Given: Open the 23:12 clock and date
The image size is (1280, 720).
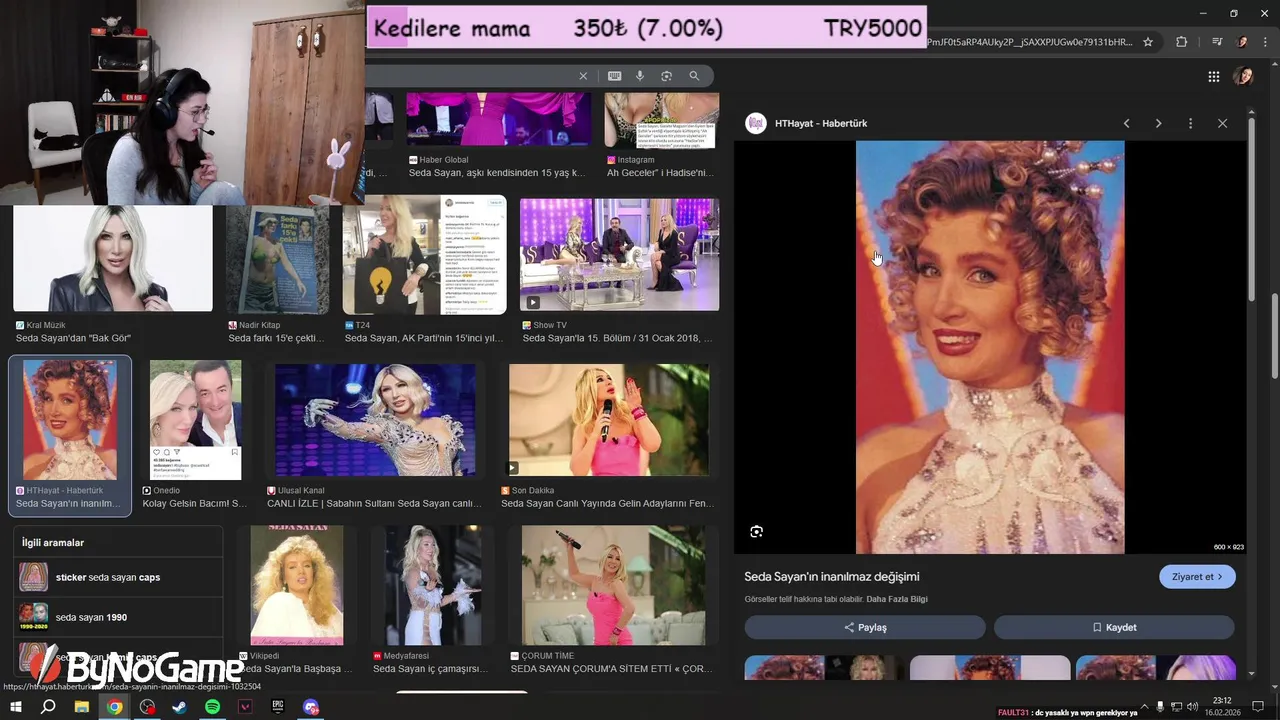Looking at the screenshot, I should point(1221,707).
